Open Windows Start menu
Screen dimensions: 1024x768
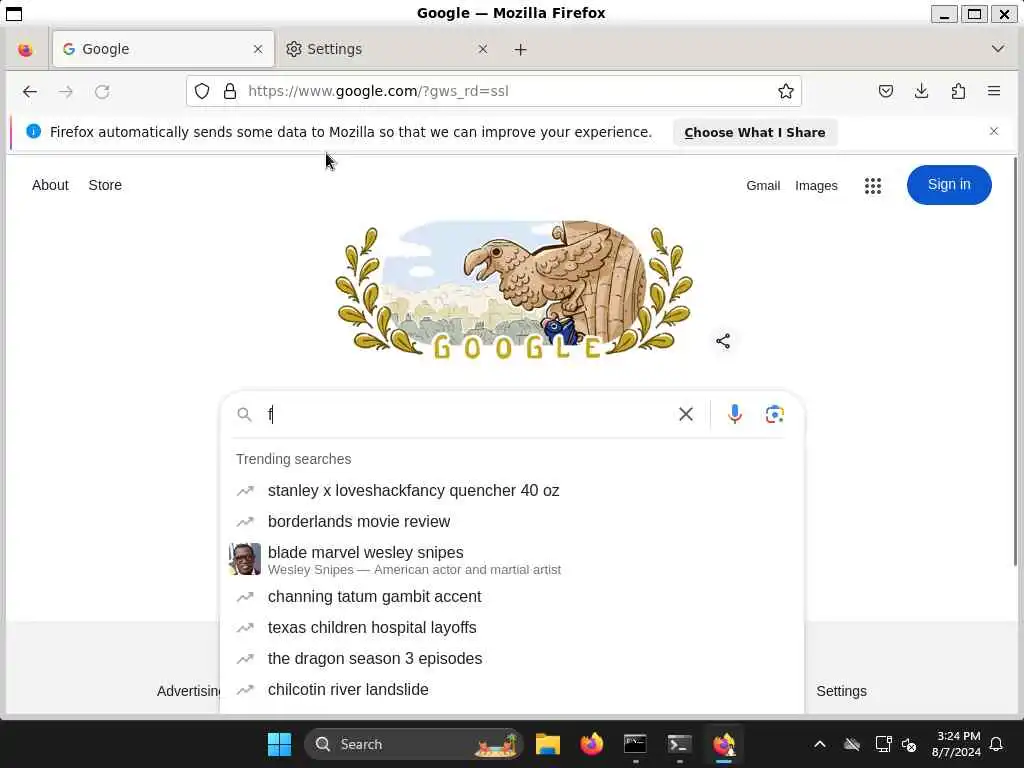[280, 744]
